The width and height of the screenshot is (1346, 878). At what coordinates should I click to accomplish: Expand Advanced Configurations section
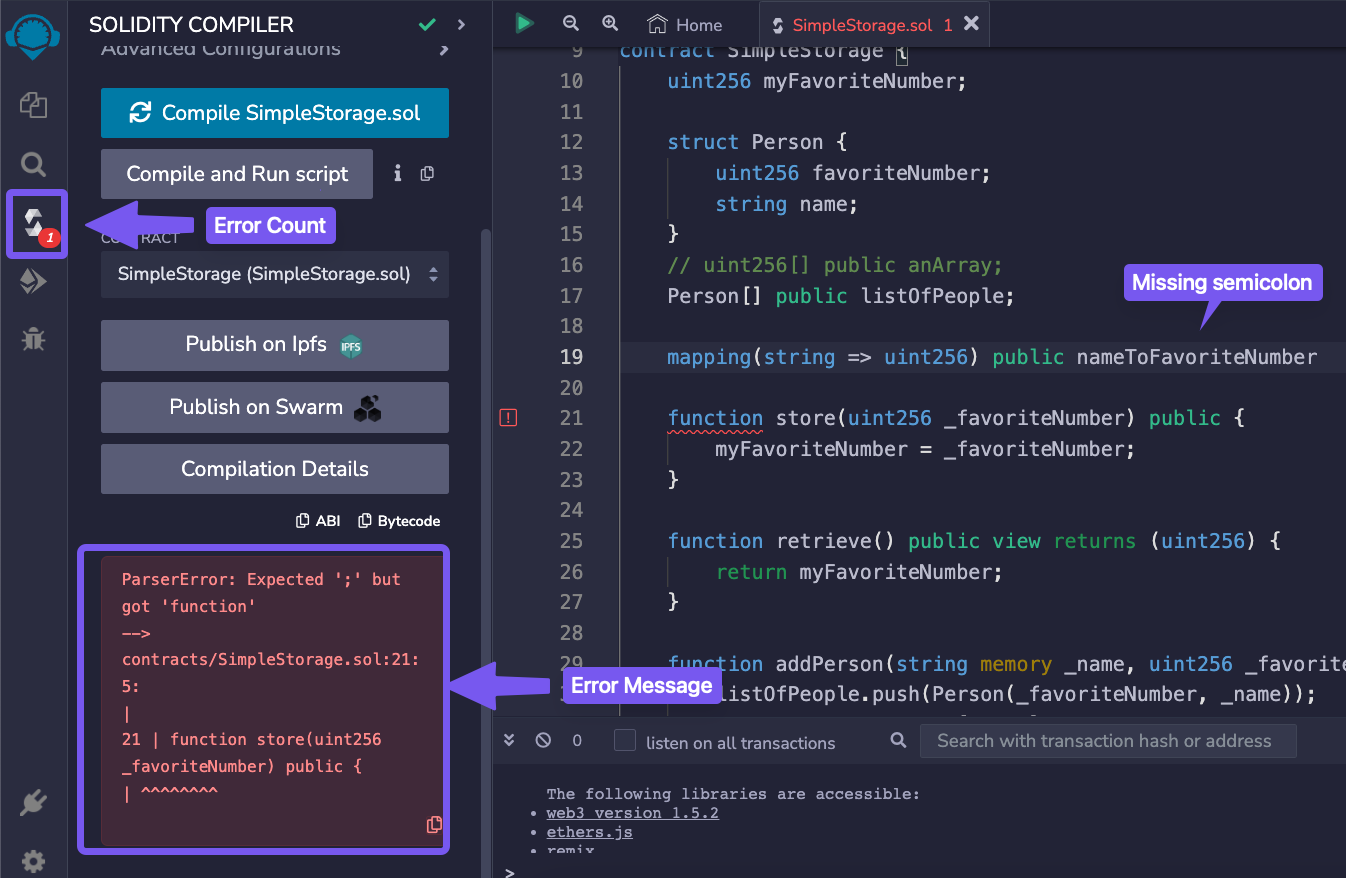[444, 49]
